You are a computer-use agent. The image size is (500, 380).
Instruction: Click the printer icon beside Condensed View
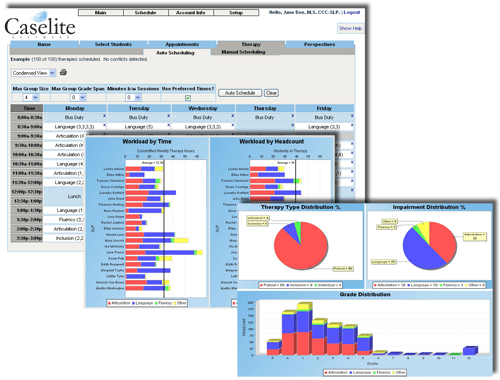tap(63, 72)
